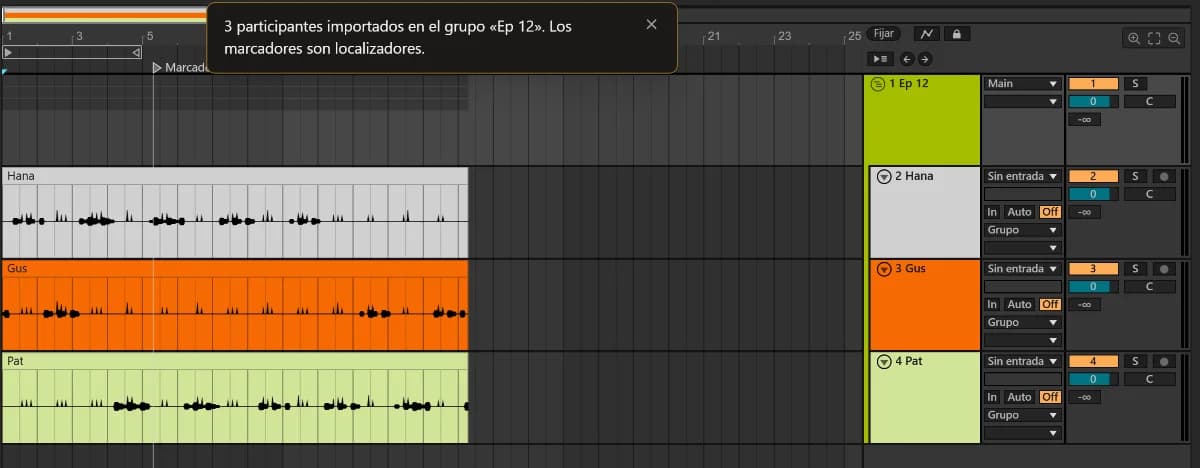Collapse the Ep 12 group track

(878, 84)
